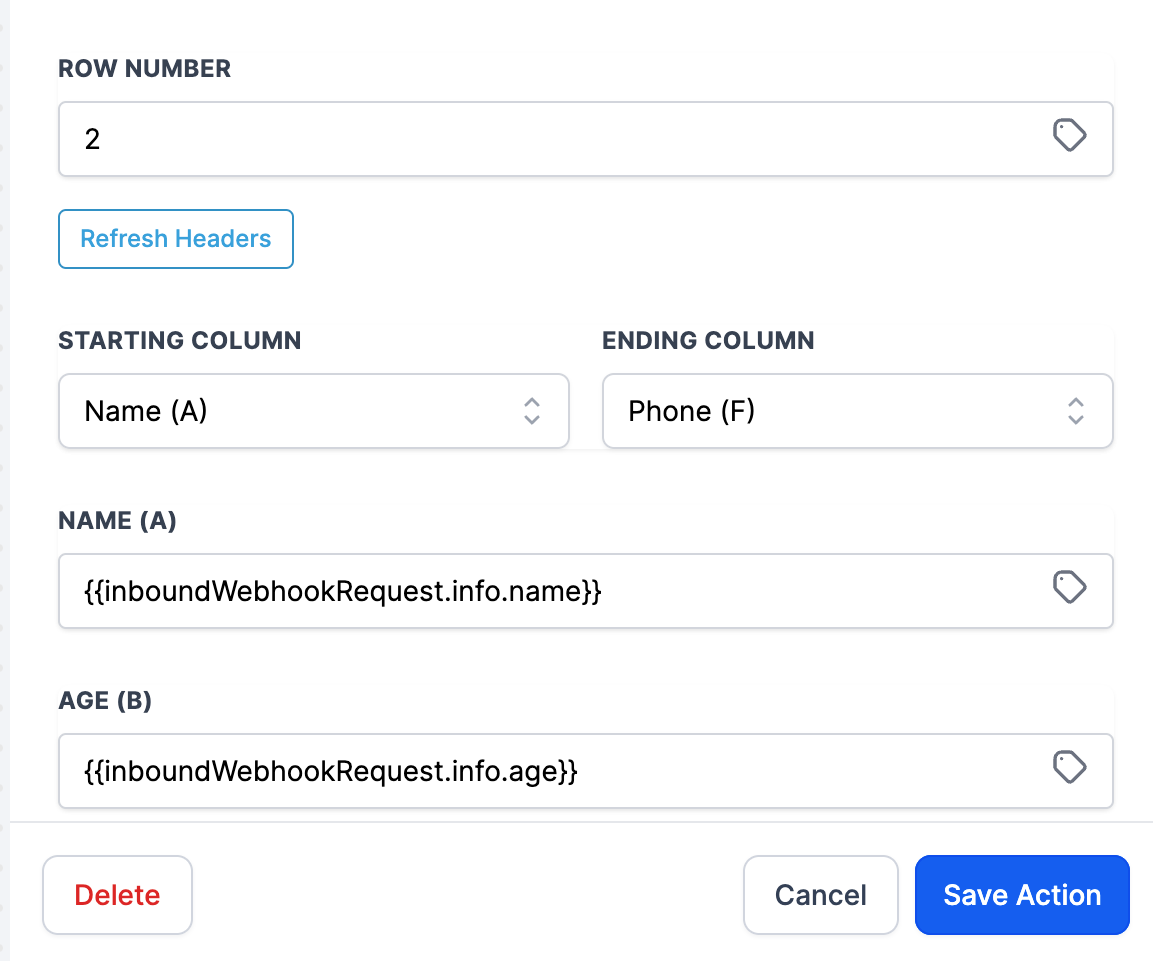This screenshot has width=1153, height=961.
Task: Save the action with Save Action
Action: tap(1022, 895)
